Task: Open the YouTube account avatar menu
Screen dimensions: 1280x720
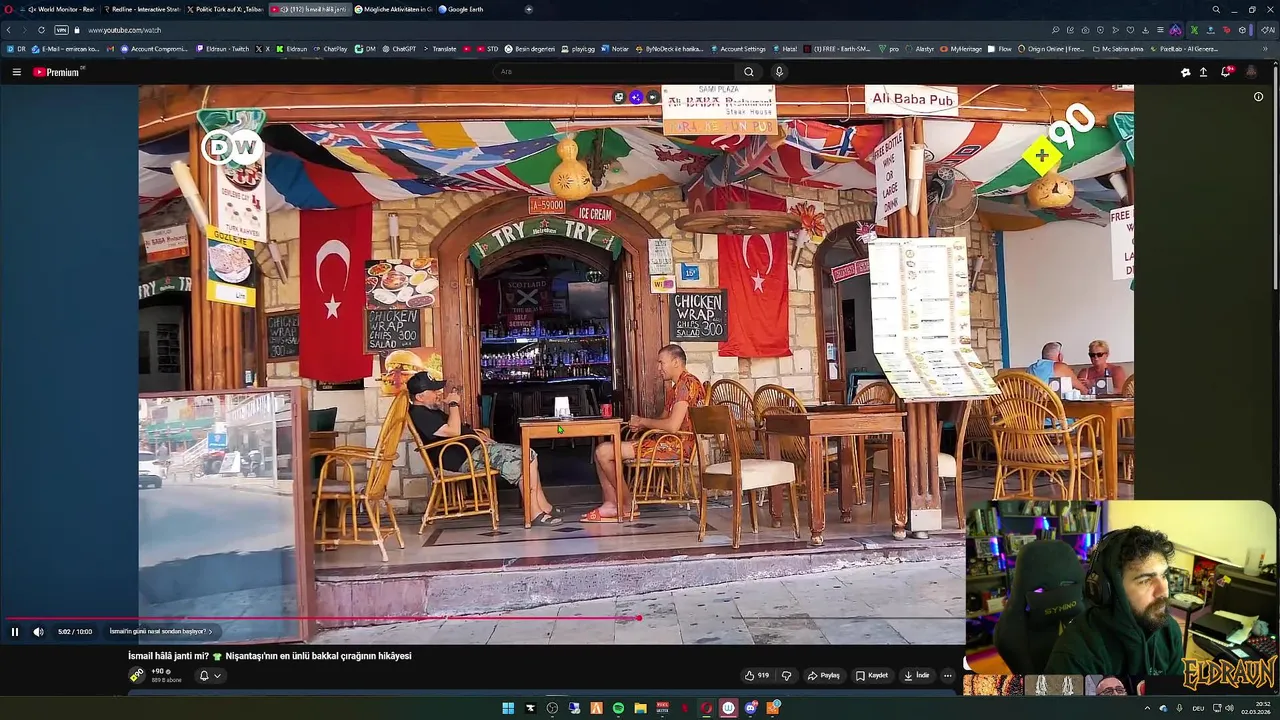Action: [1251, 72]
